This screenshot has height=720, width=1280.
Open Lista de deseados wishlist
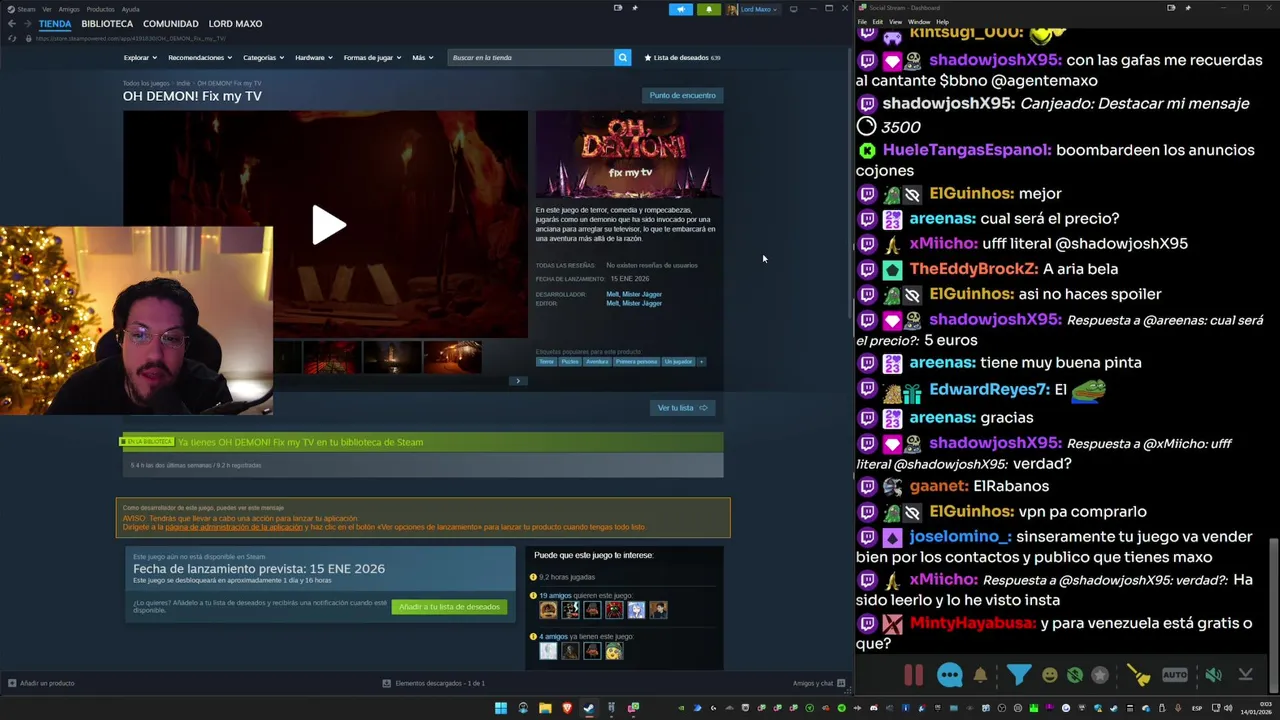click(682, 57)
